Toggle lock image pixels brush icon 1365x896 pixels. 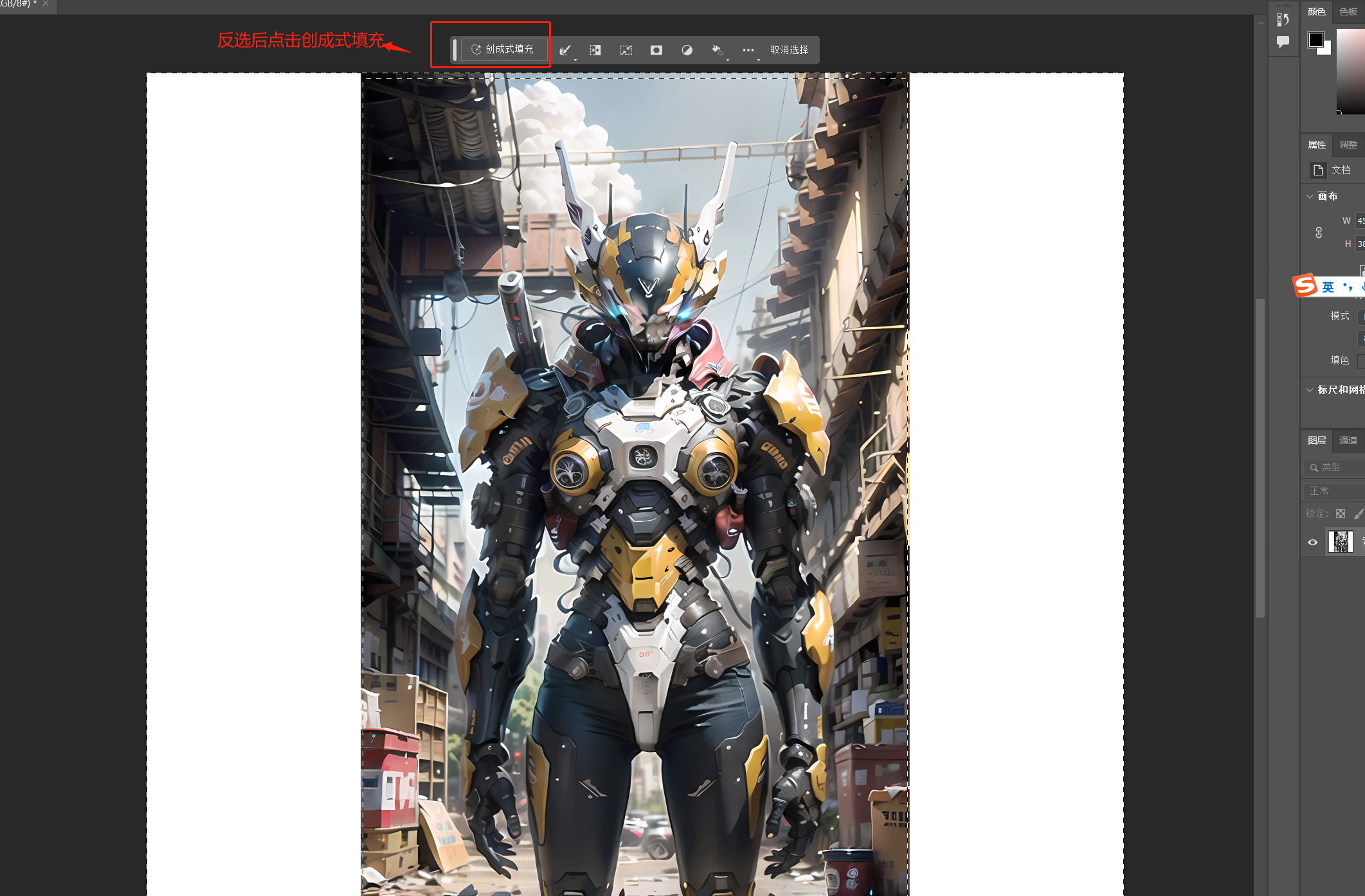[1359, 514]
